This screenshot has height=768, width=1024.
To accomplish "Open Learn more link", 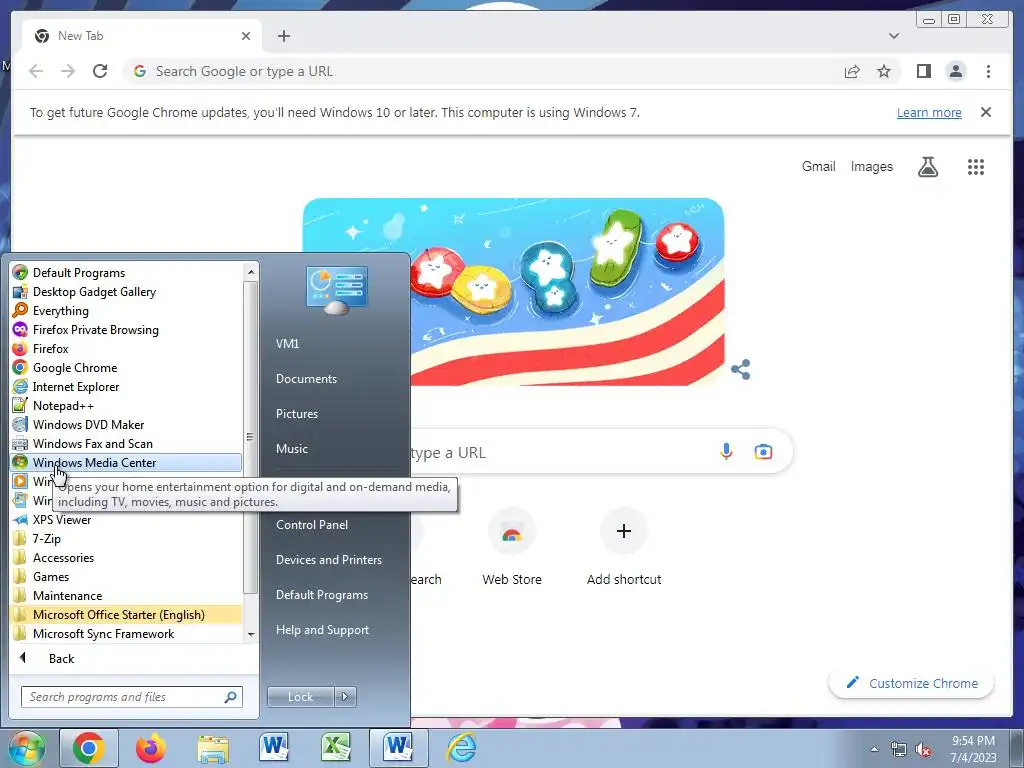I will click(929, 112).
